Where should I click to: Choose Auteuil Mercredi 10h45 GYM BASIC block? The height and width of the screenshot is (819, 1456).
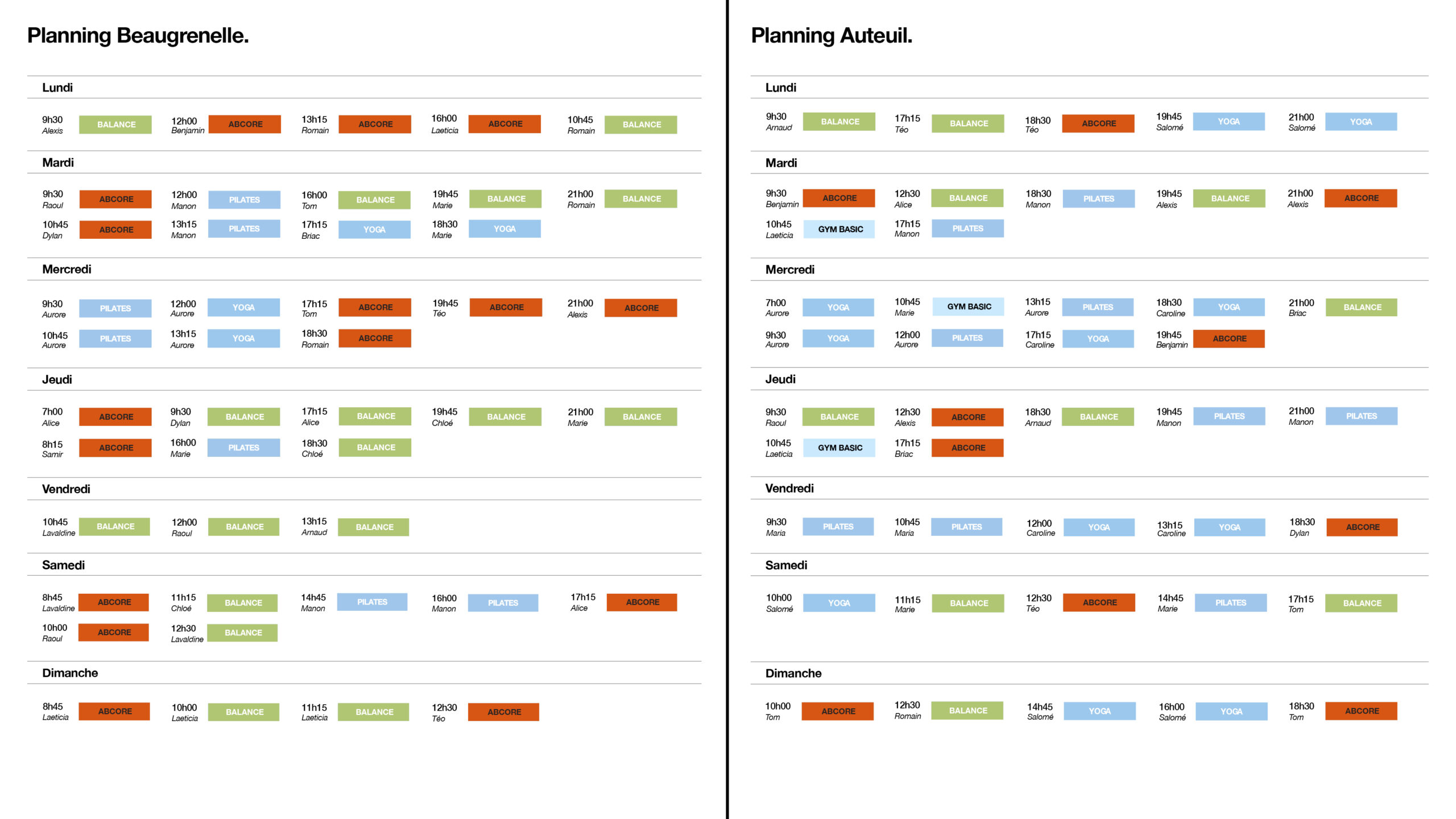(x=968, y=307)
